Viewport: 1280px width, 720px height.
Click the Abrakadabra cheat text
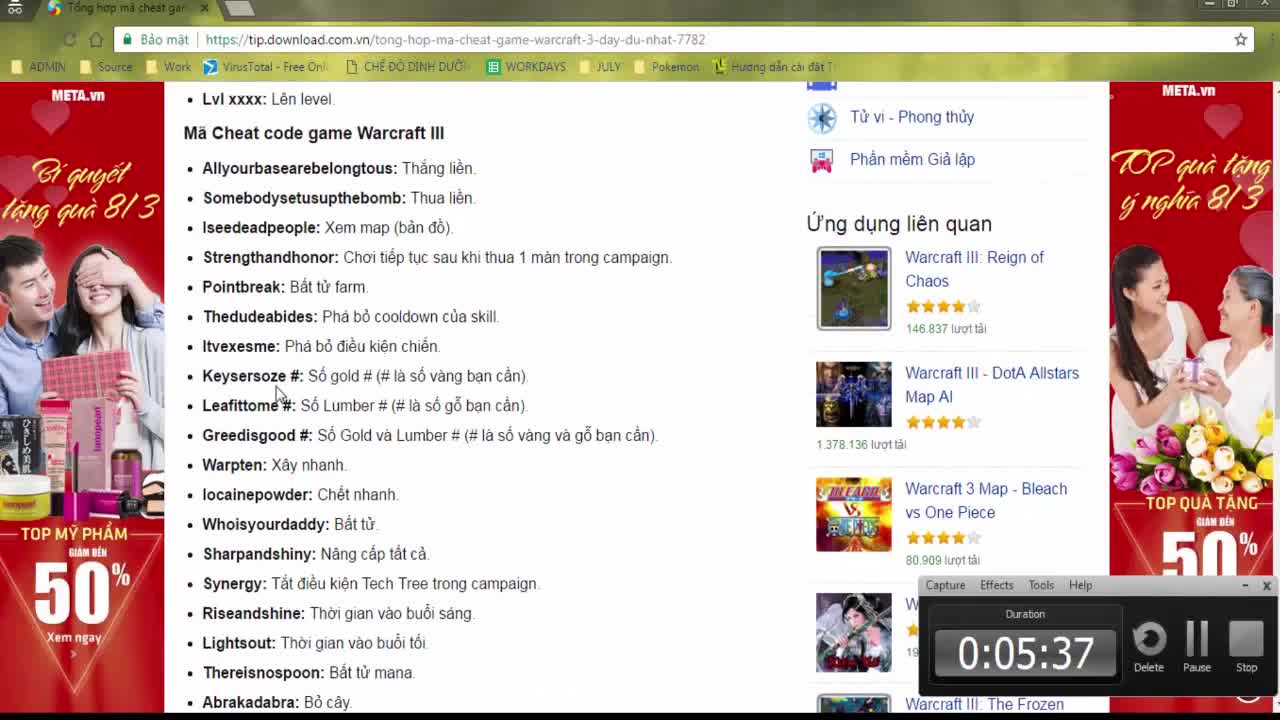[251, 703]
